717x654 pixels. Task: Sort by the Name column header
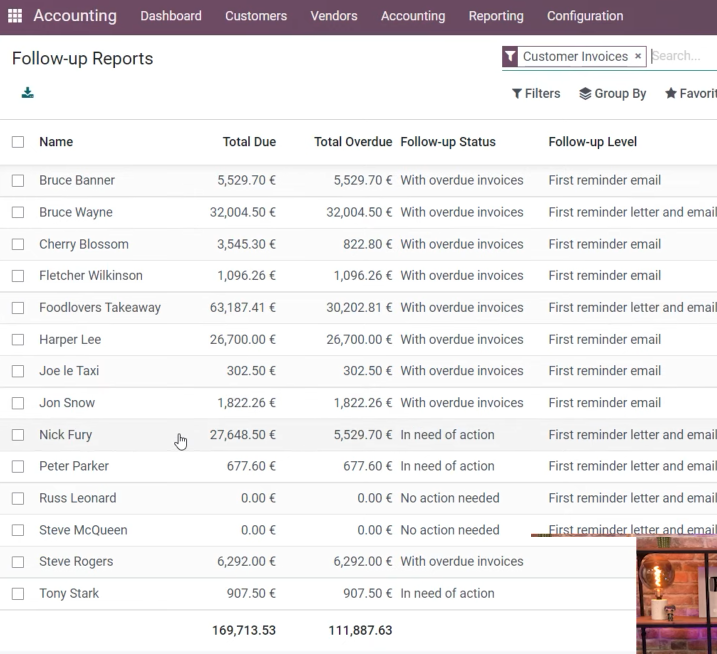click(56, 142)
